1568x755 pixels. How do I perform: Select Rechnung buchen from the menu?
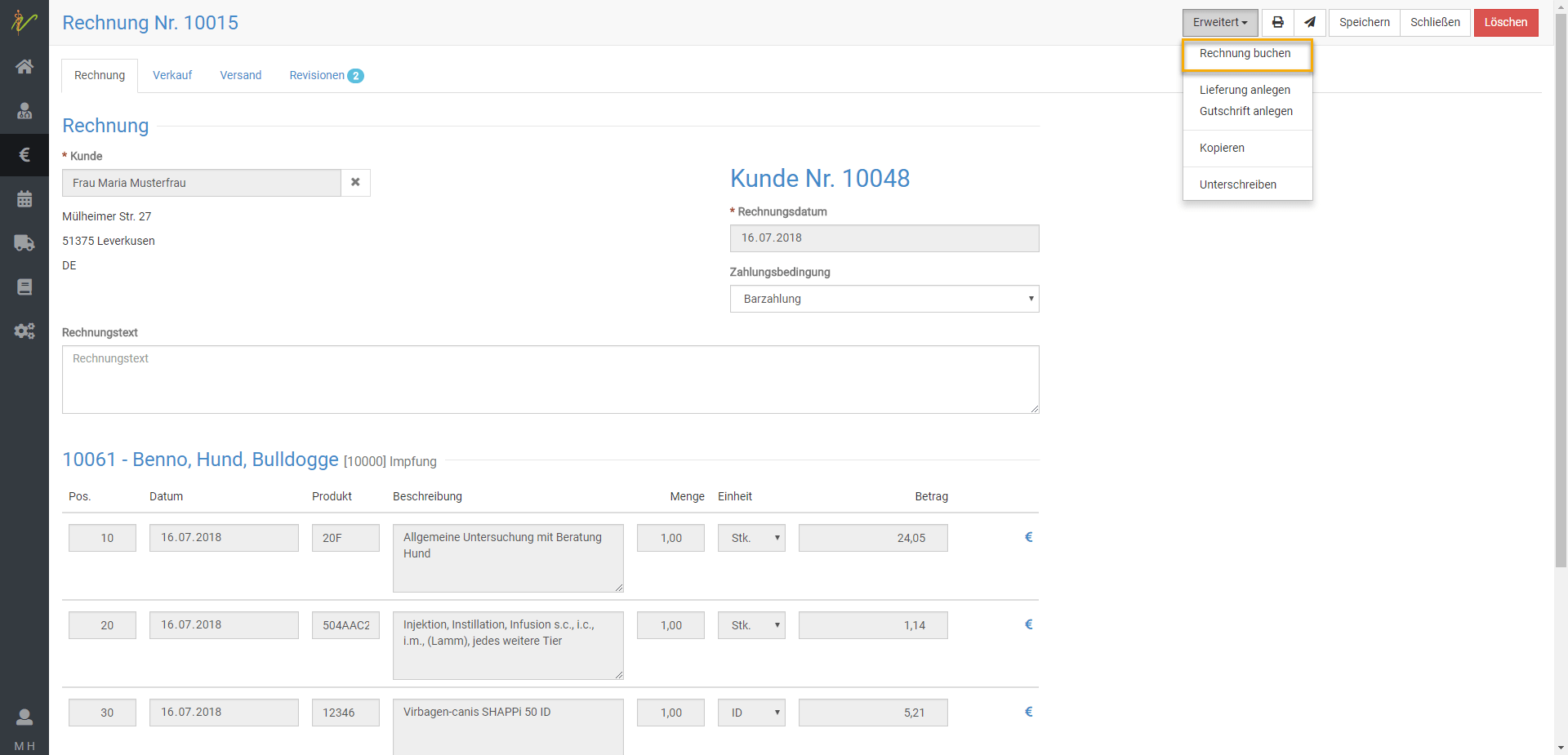[1245, 54]
